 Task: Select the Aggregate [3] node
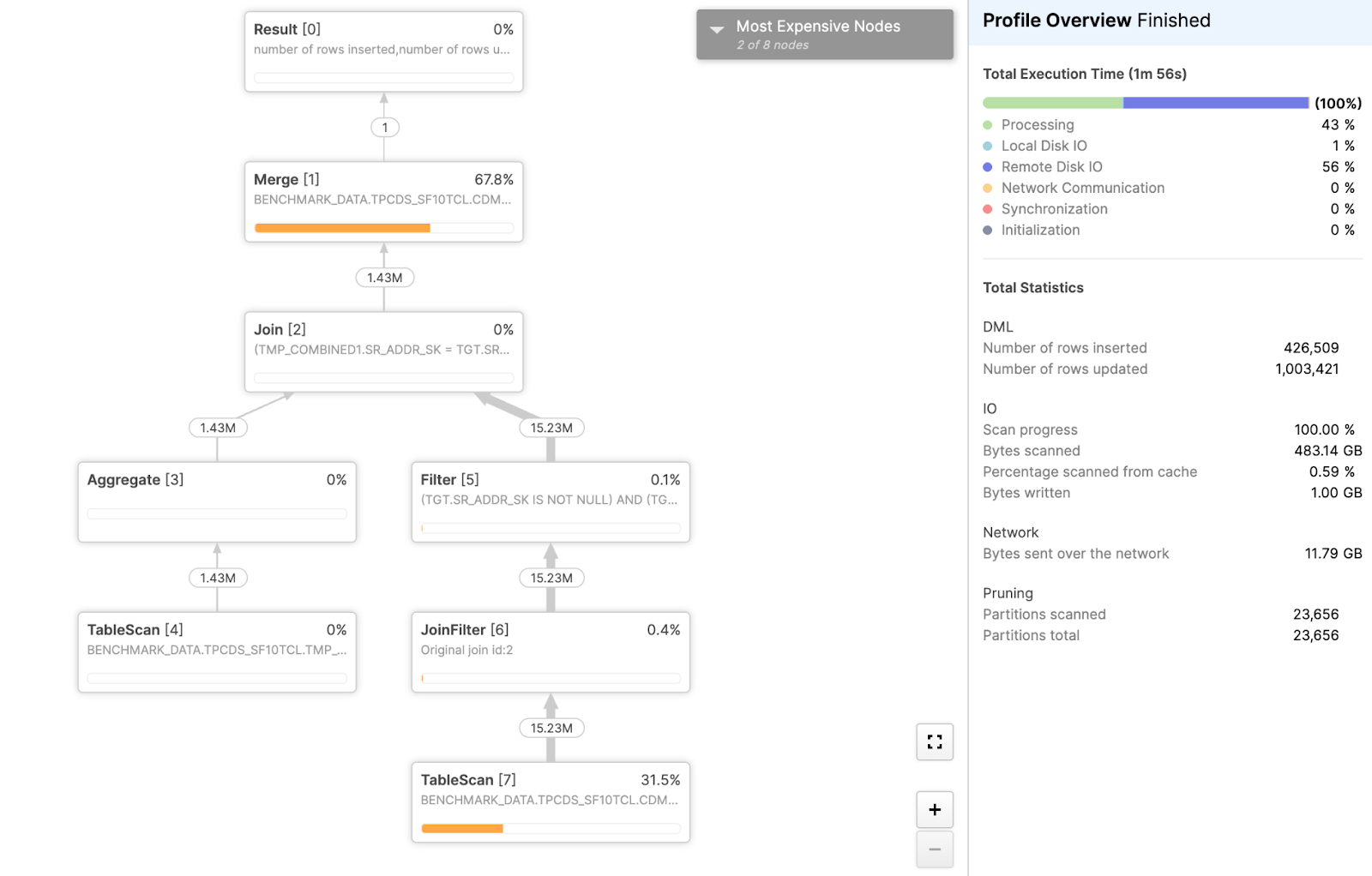click(216, 501)
